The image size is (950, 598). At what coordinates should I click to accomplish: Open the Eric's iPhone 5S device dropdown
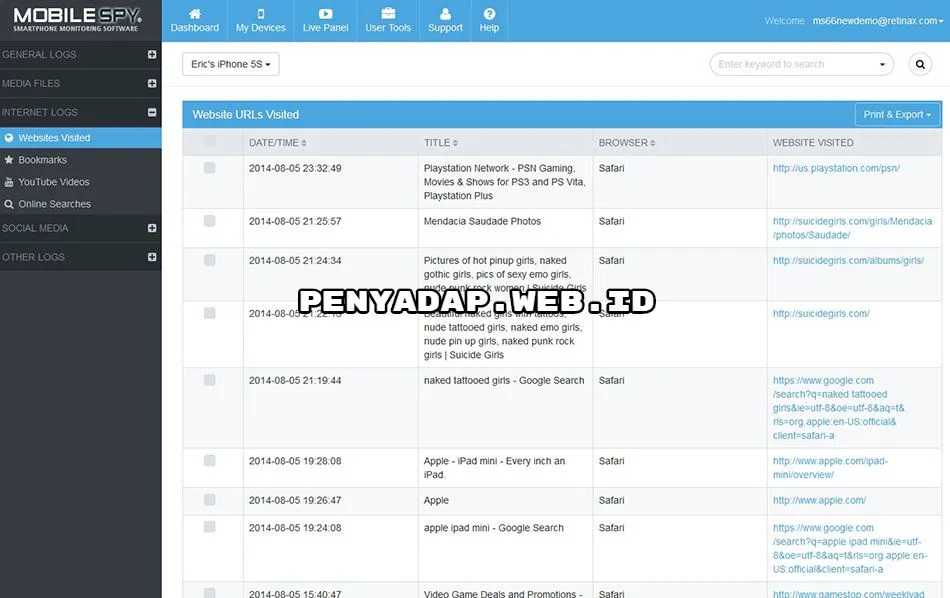pos(231,64)
